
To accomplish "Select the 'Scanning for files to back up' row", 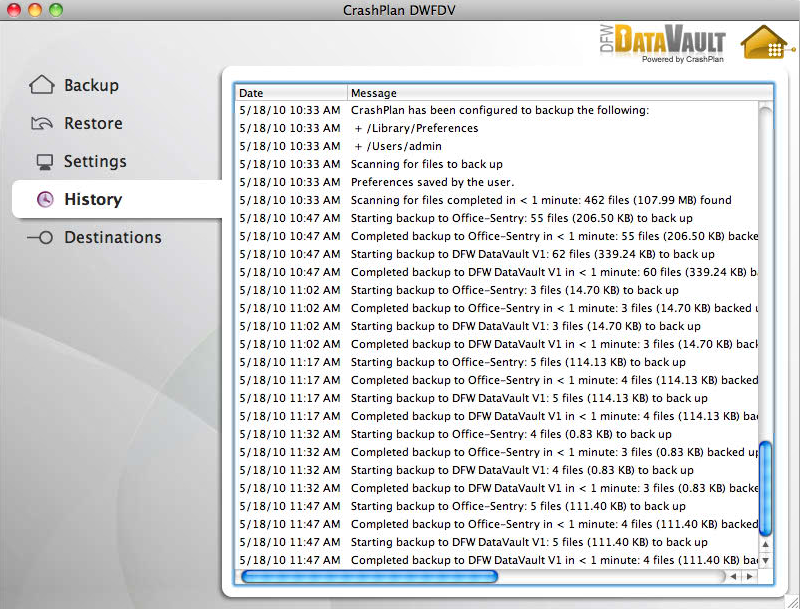I will coord(497,164).
